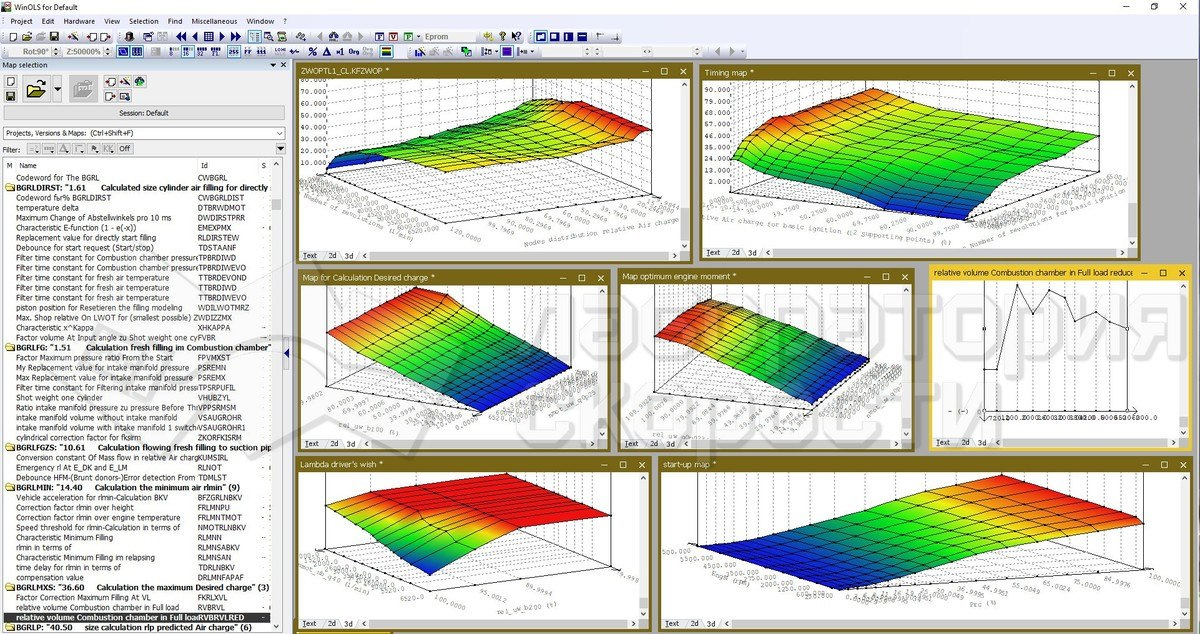Viewport: 1200px width, 634px height.
Task: Close the Map selection panel with its X
Action: coord(283,65)
